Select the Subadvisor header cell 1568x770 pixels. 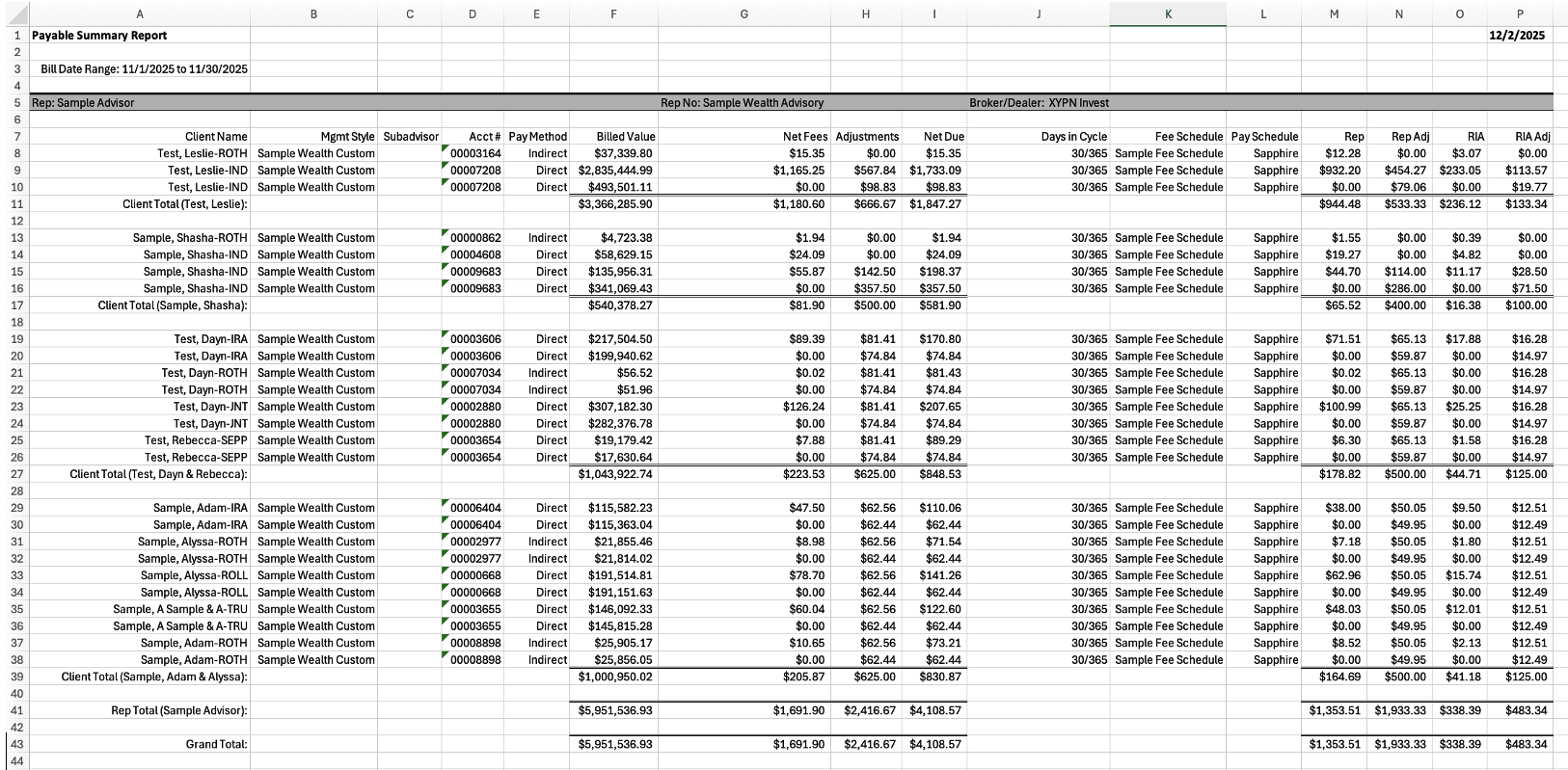click(411, 137)
